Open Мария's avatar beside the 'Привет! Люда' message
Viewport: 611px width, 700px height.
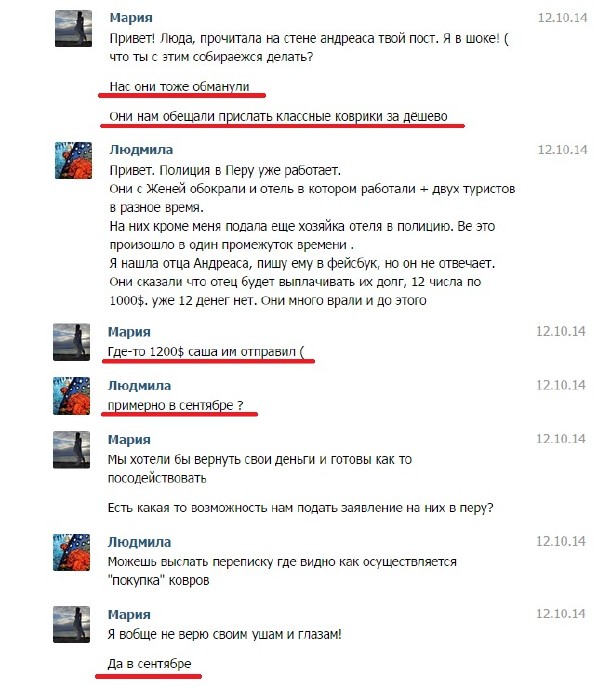click(73, 29)
